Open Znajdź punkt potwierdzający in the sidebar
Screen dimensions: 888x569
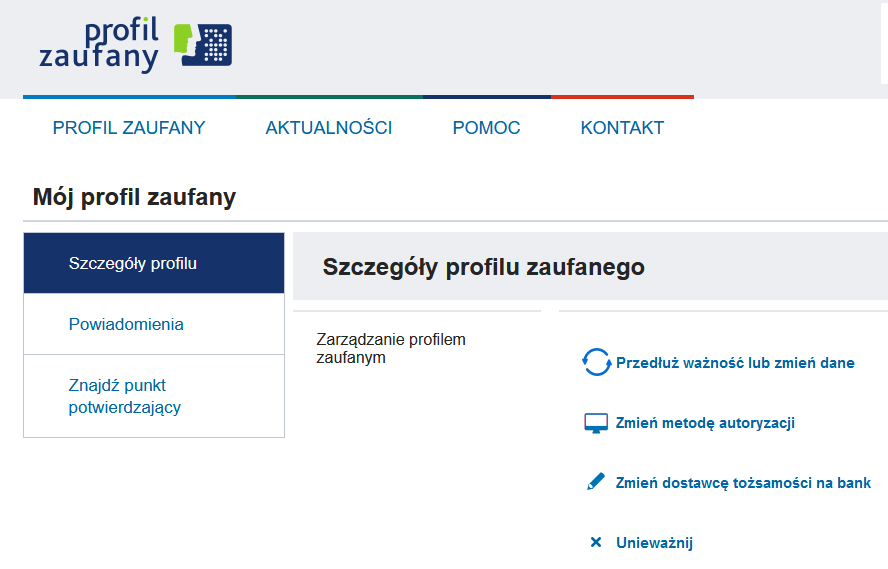point(154,396)
